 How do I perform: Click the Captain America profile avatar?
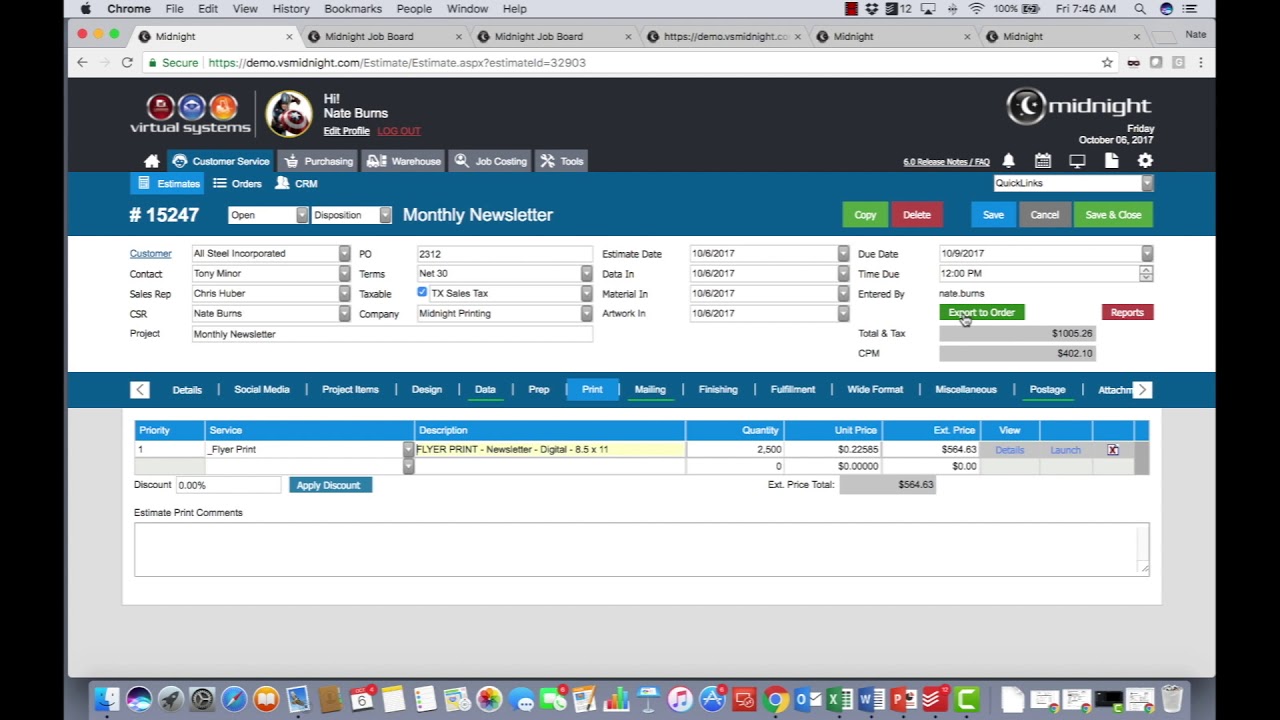289,113
